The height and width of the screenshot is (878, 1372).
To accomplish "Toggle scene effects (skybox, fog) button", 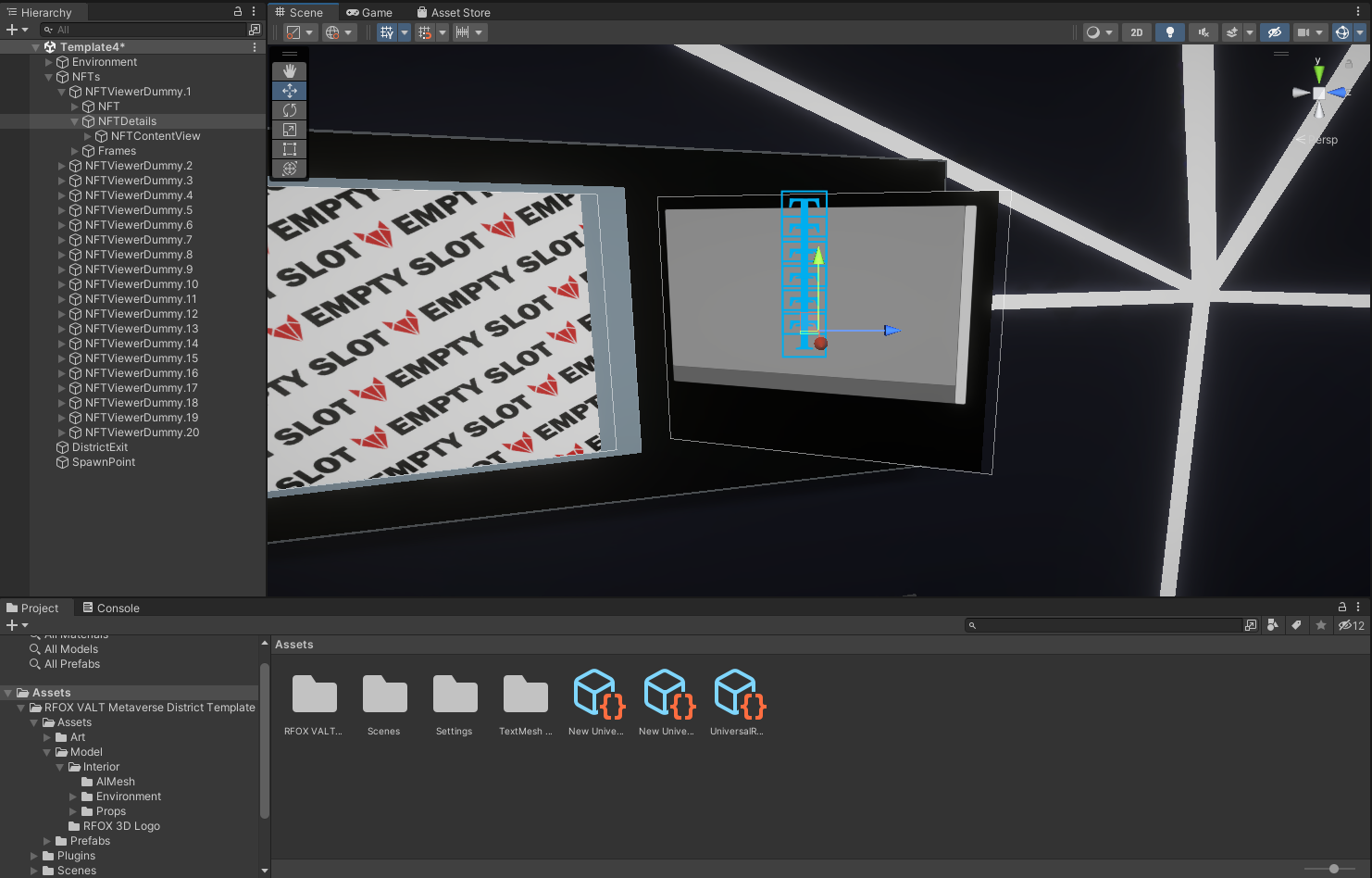I will click(x=1231, y=32).
